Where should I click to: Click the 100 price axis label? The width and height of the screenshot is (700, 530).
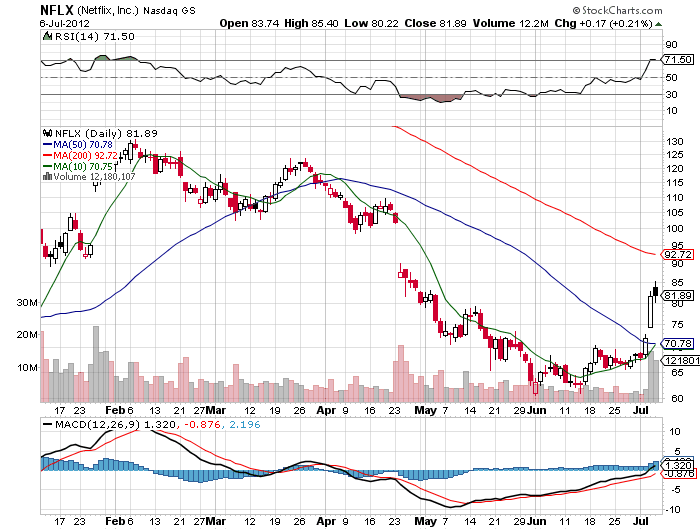pyautogui.click(x=675, y=229)
